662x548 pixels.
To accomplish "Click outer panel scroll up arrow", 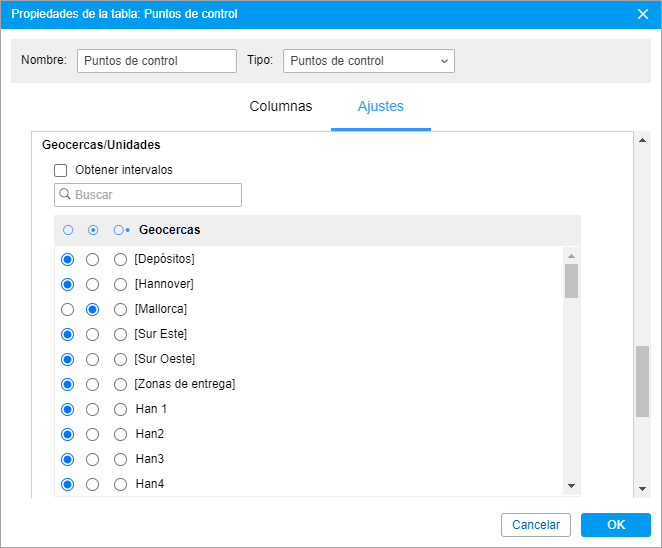I will pos(642,140).
